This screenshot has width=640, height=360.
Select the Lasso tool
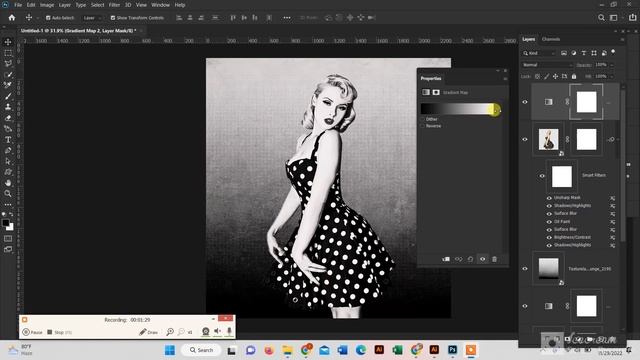point(8,64)
